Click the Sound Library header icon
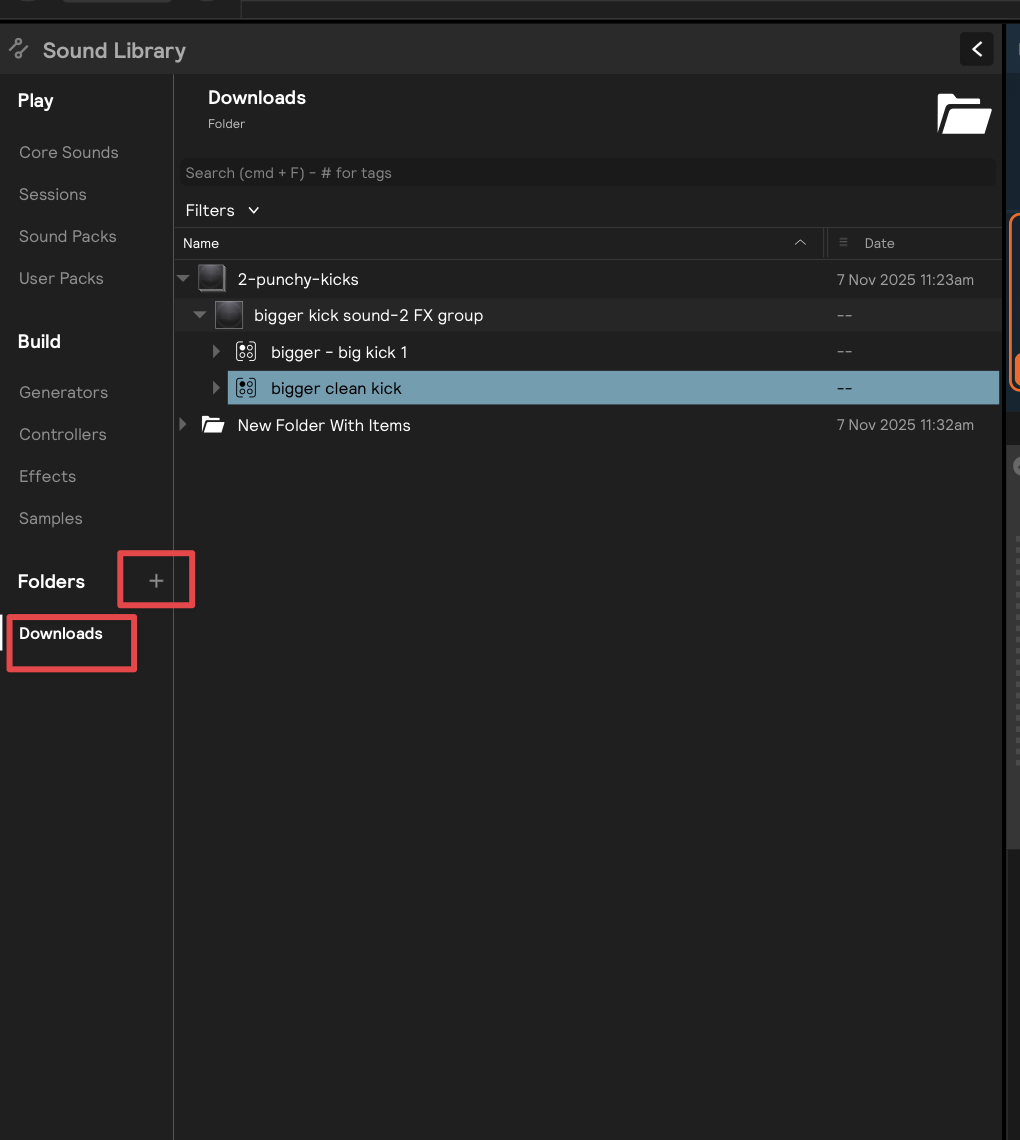This screenshot has width=1020, height=1140. pos(18,49)
